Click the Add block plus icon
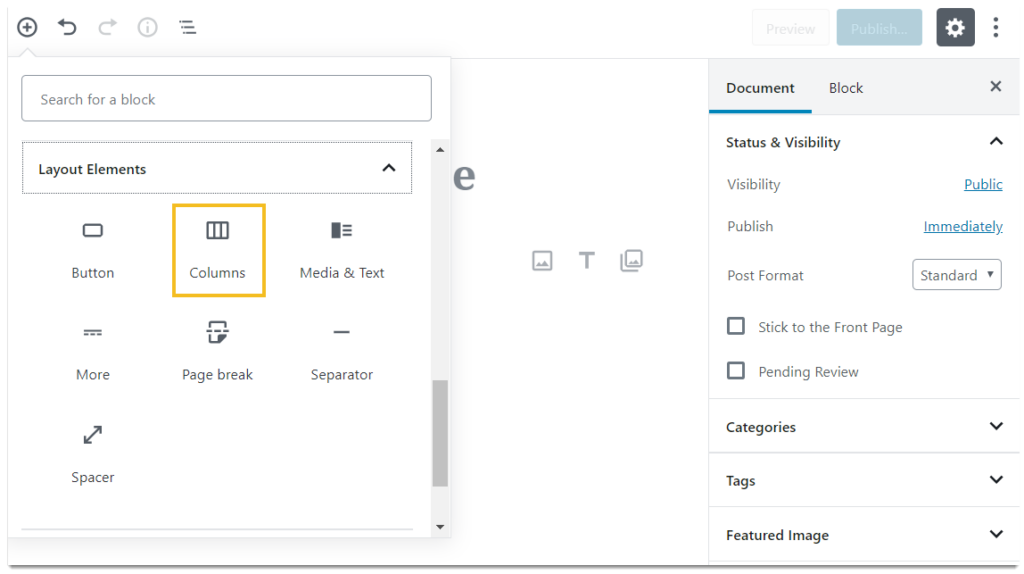 click(x=27, y=28)
